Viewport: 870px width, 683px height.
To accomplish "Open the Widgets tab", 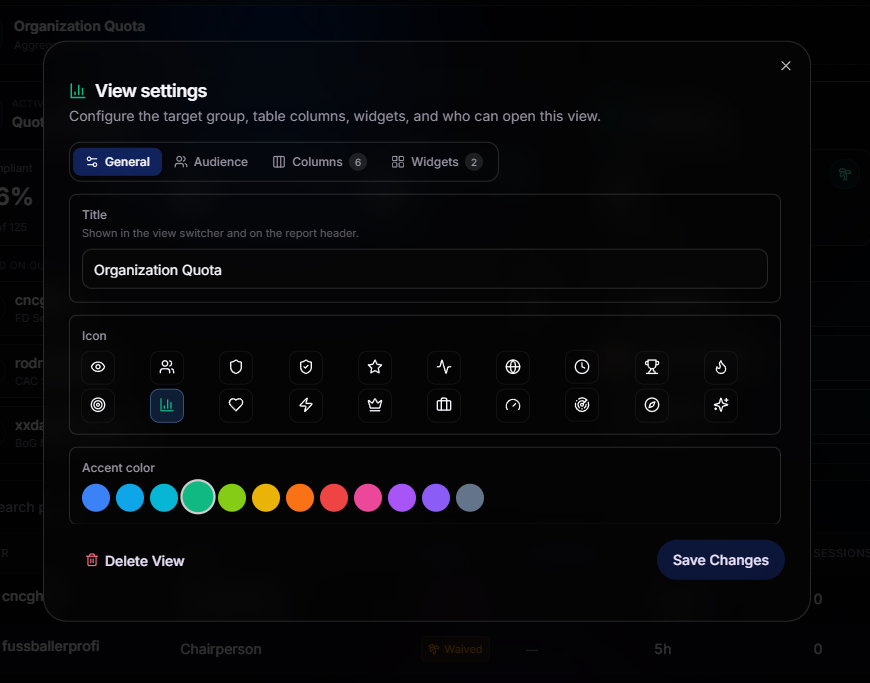I will (437, 162).
